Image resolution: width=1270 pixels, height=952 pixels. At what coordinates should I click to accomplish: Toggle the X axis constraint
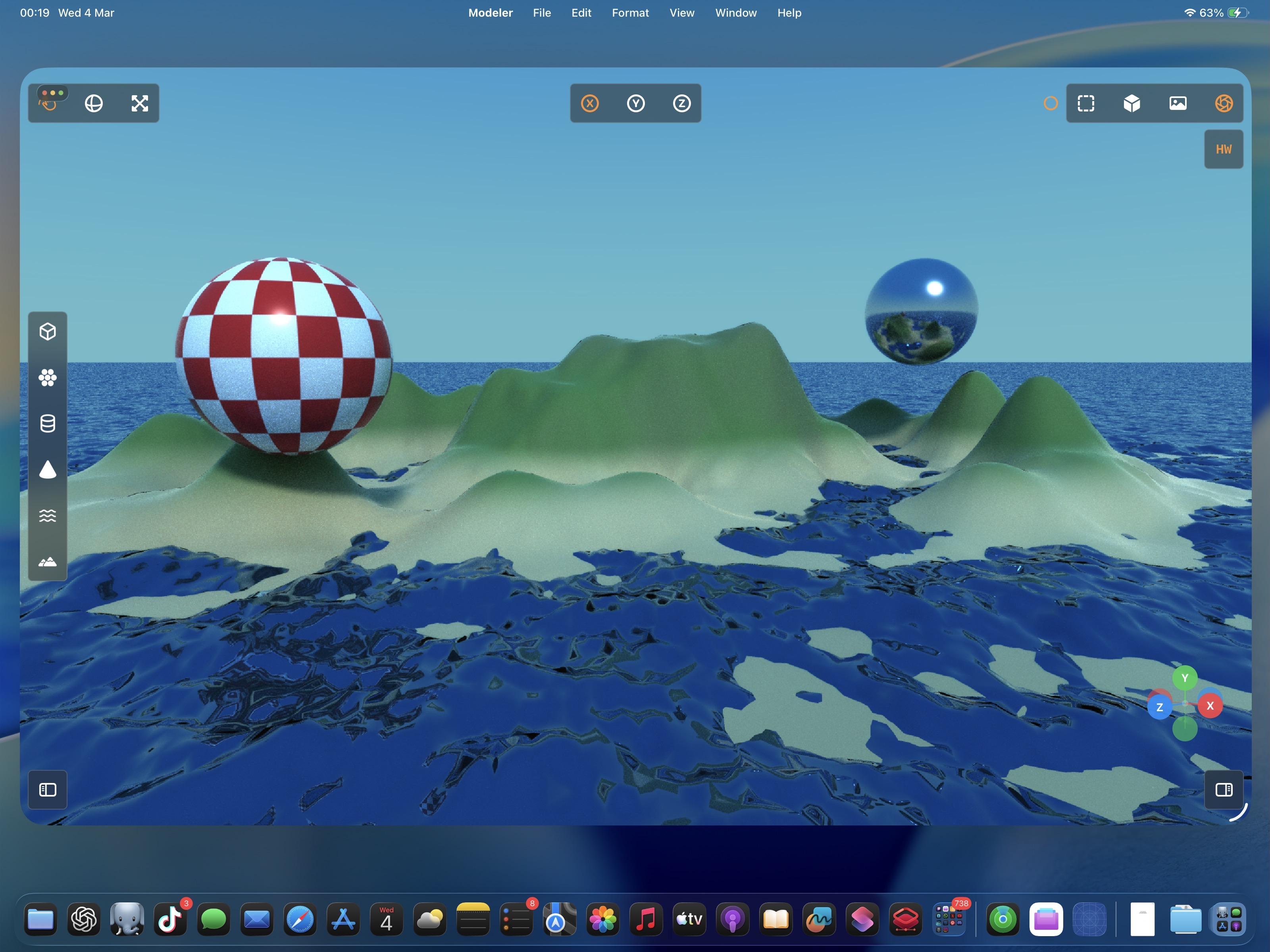(x=590, y=103)
